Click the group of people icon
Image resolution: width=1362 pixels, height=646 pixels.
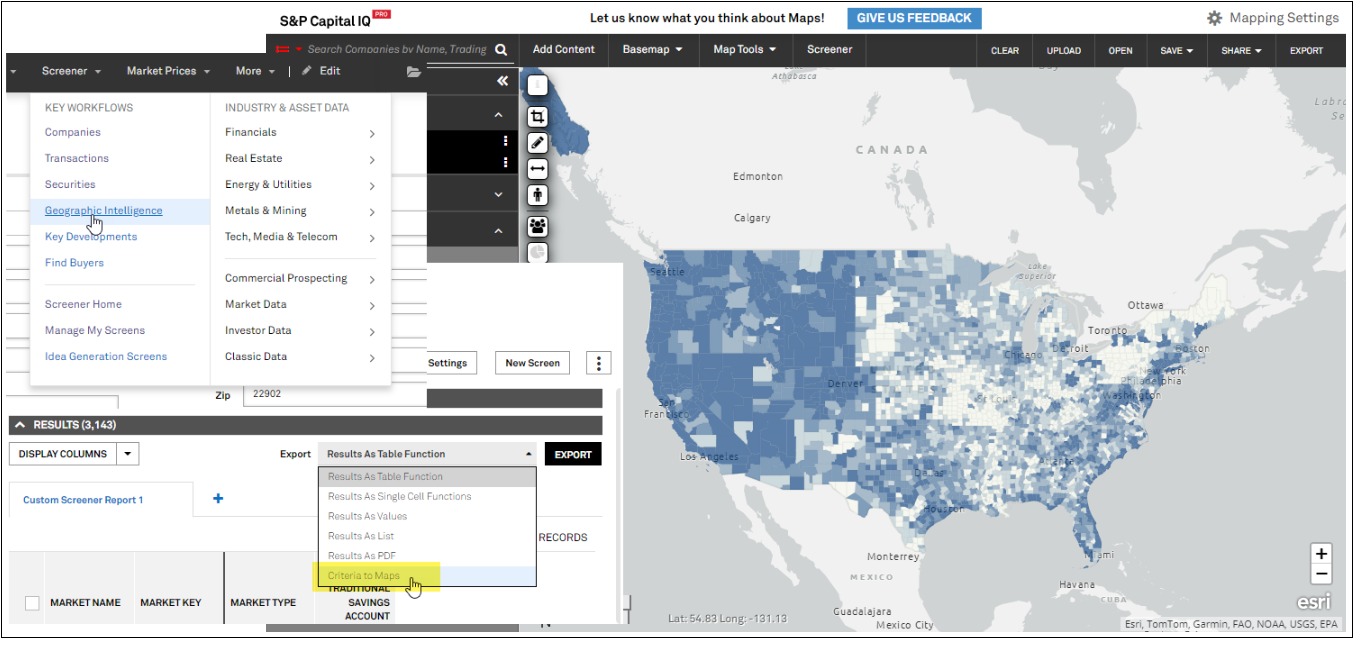coord(537,227)
